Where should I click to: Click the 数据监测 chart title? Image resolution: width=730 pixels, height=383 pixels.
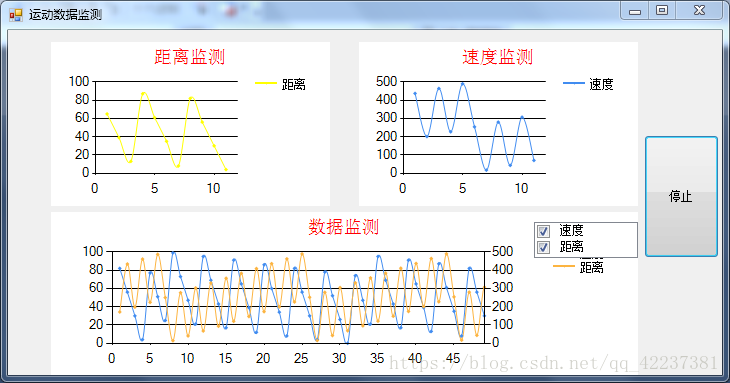pos(344,227)
